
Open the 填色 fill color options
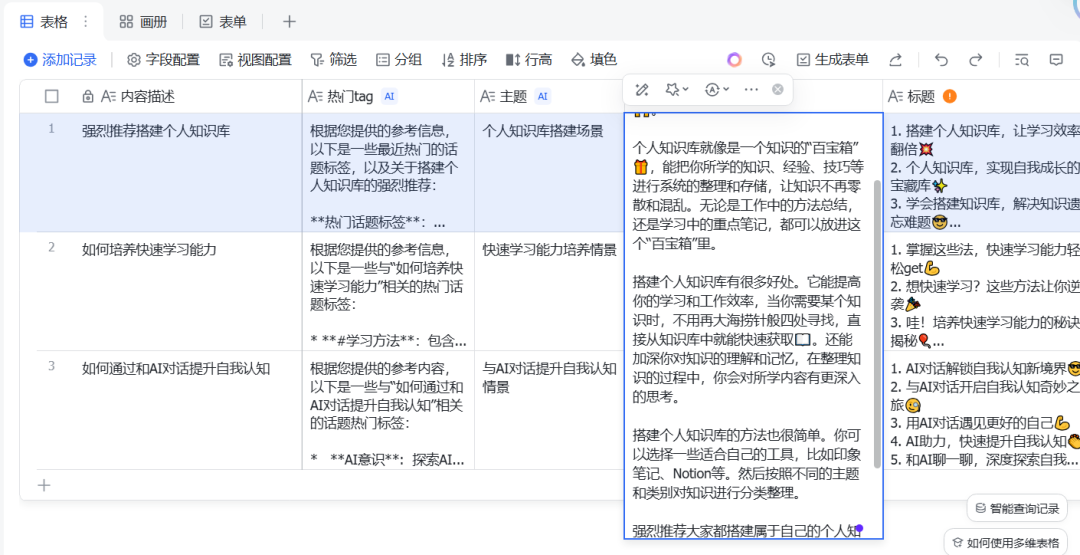(594, 60)
